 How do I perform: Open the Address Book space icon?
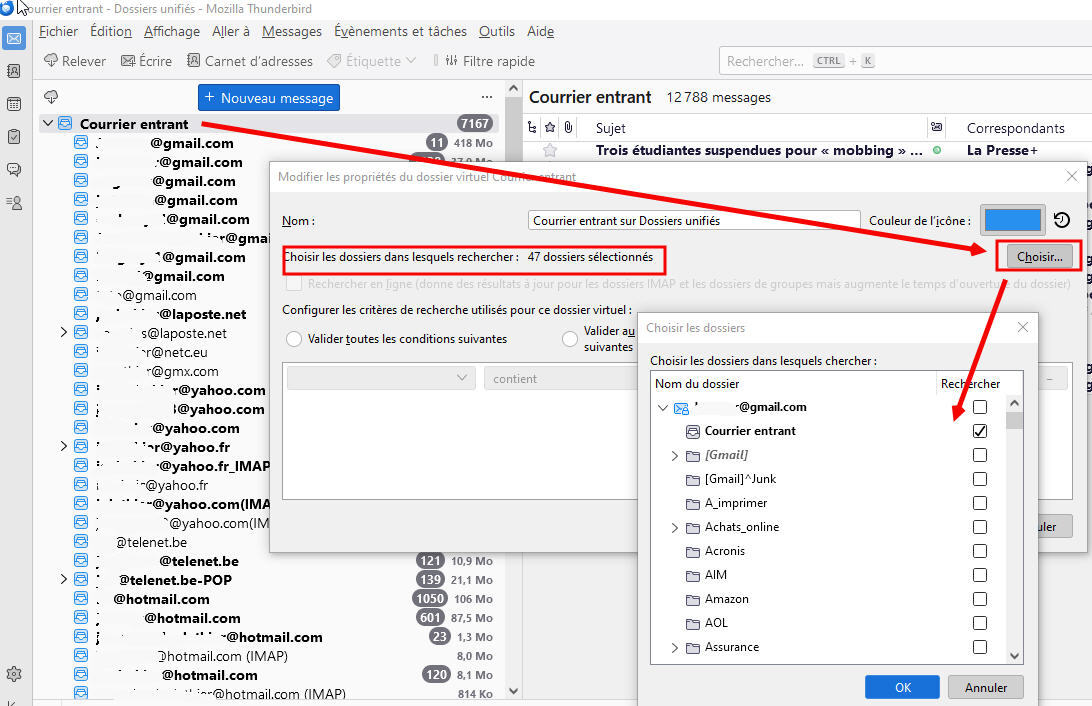click(x=14, y=71)
